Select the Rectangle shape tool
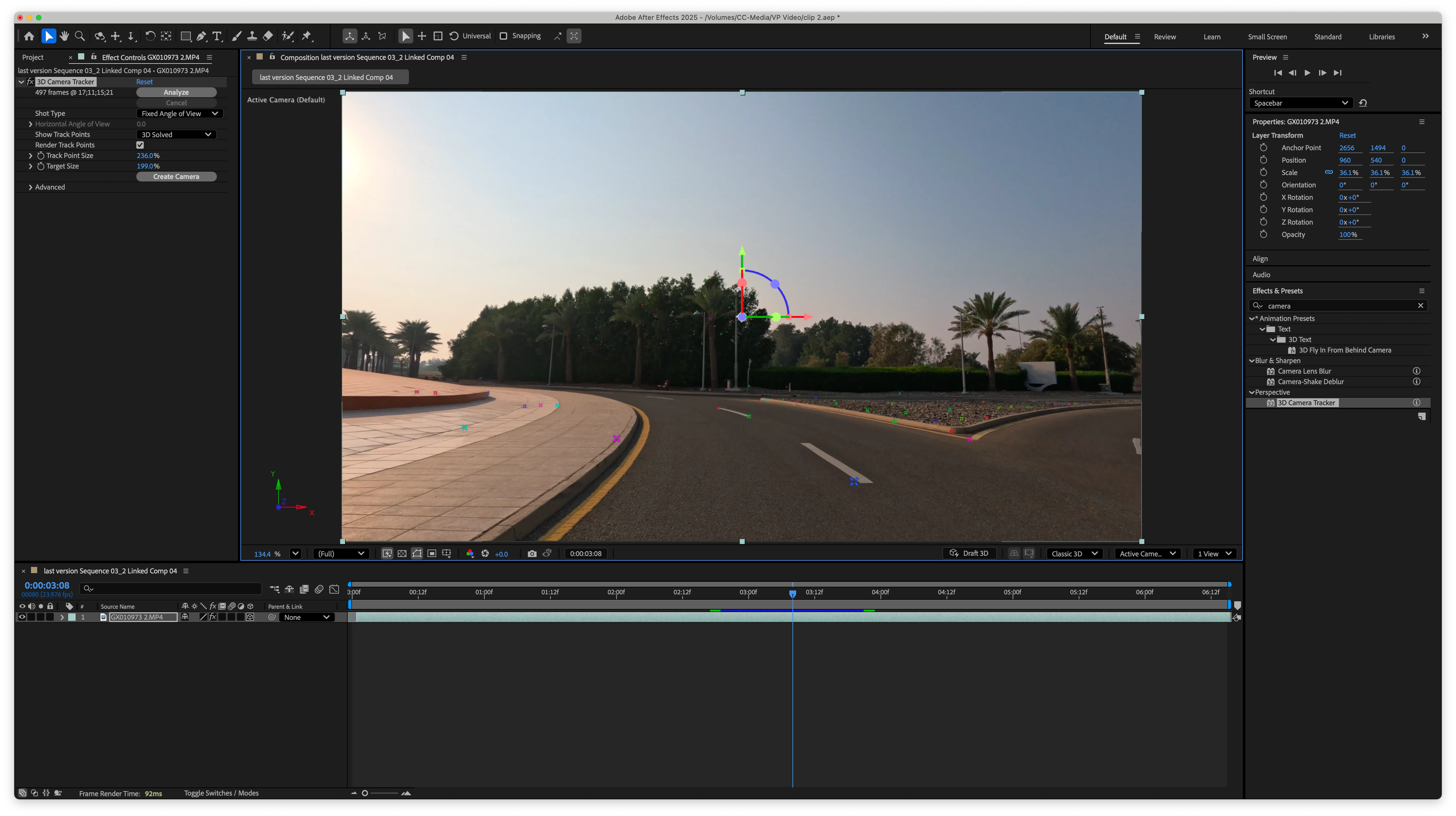The image size is (1456, 816). pos(185,36)
